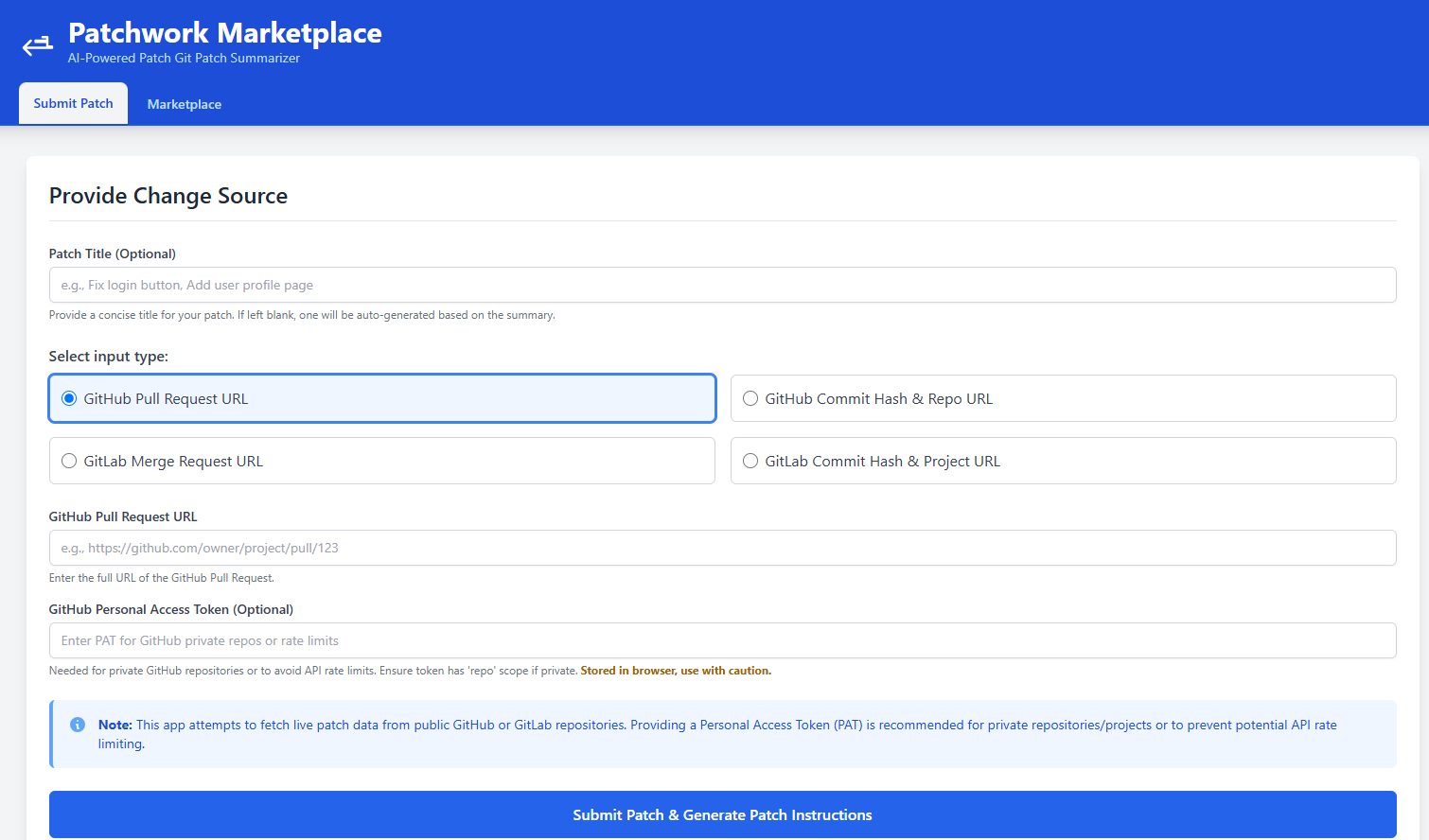Select GitLab Merge Request URL option

tap(381, 461)
